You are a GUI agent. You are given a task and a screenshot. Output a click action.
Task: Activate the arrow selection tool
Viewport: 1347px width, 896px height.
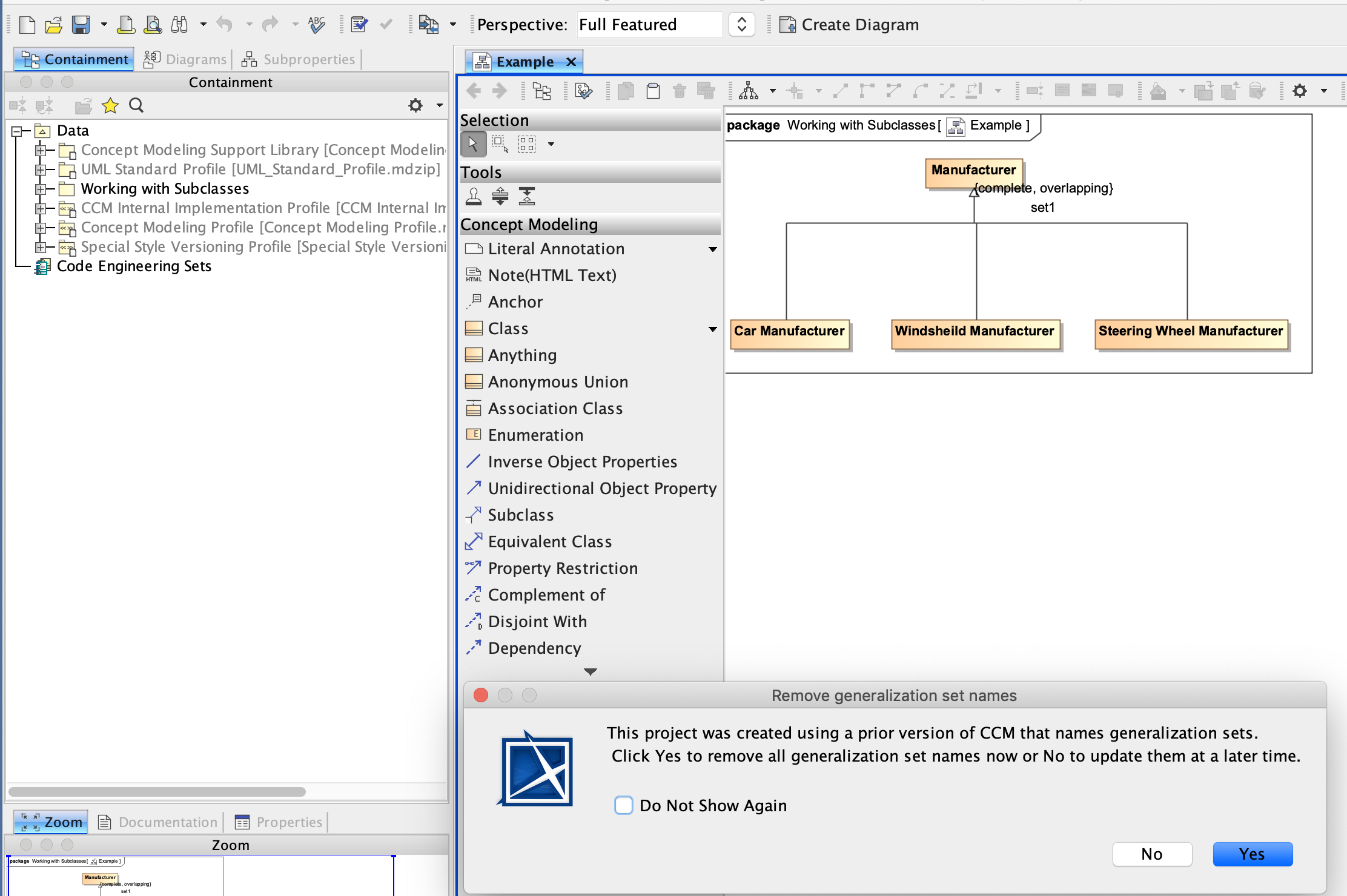tap(473, 144)
